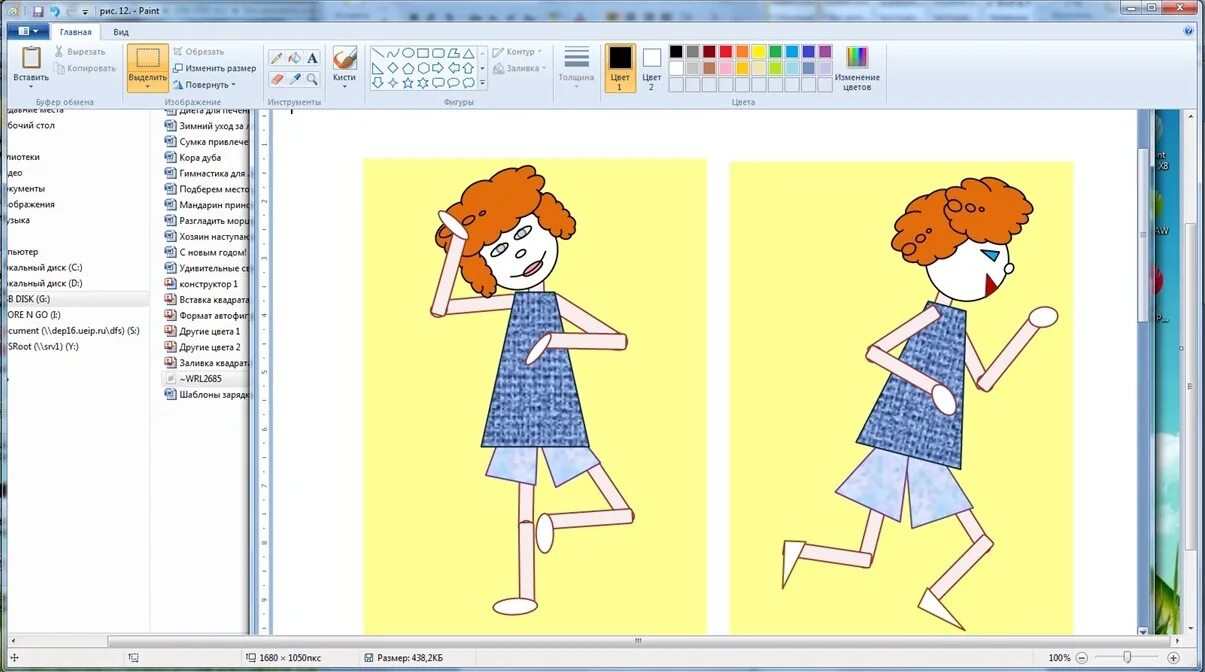Pick the Down arrow shape
1205x672 pixels.
click(x=378, y=83)
